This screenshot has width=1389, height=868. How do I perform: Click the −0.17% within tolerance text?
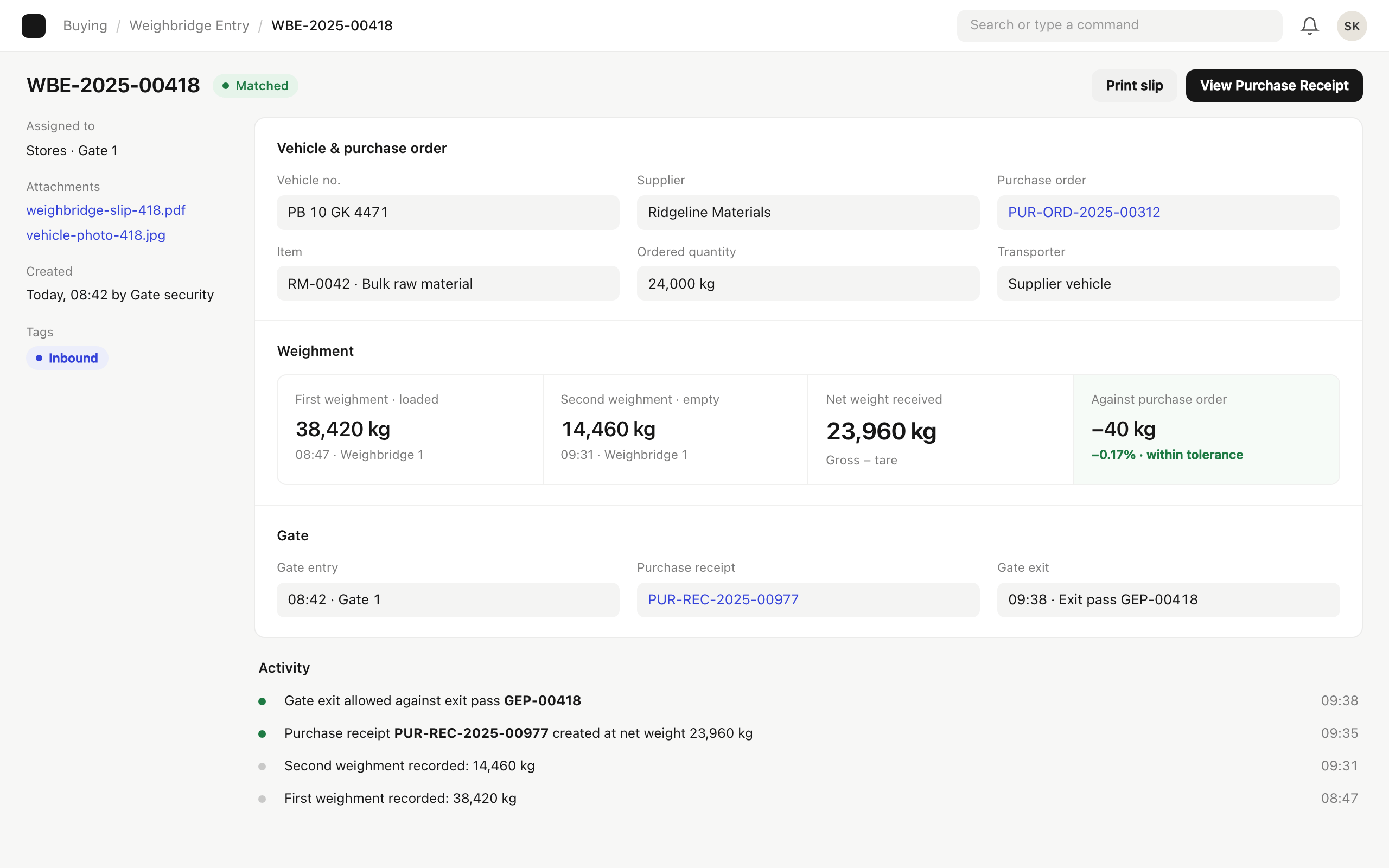click(x=1167, y=455)
